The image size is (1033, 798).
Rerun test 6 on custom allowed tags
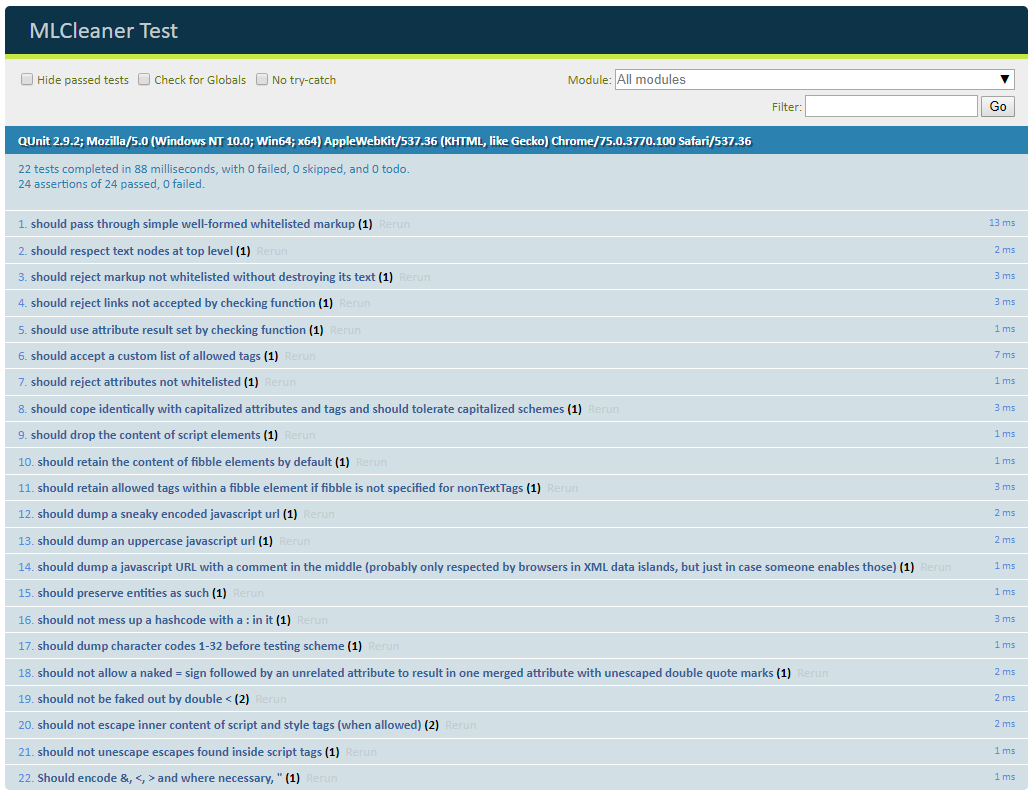300,356
